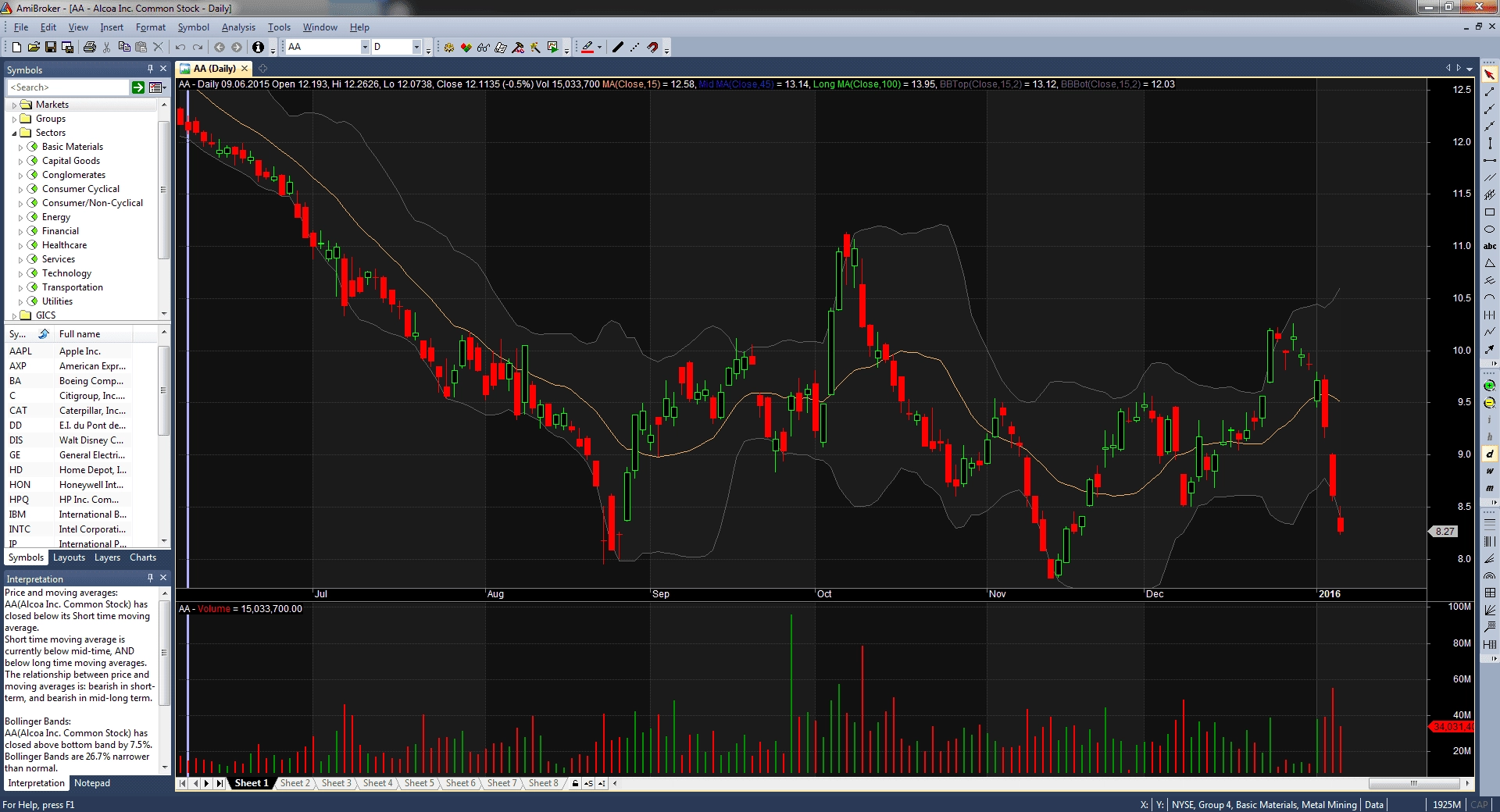Click the Information (i) toolbar icon
This screenshot has height=812, width=1500.
pyautogui.click(x=258, y=48)
